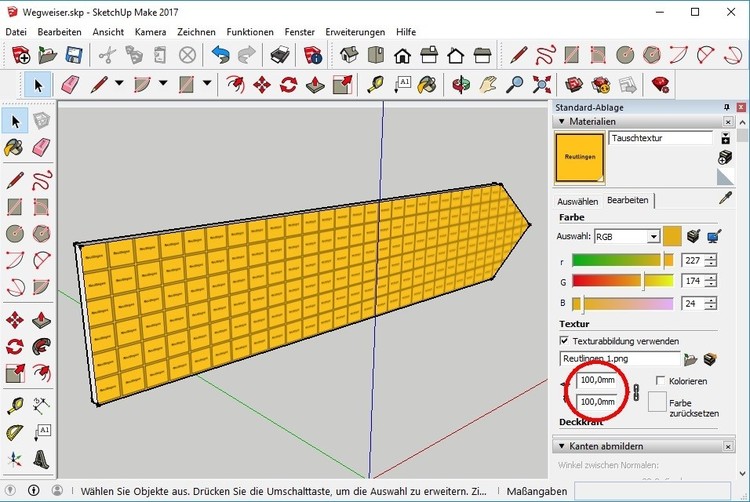Open the Datei menu

[x=16, y=32]
